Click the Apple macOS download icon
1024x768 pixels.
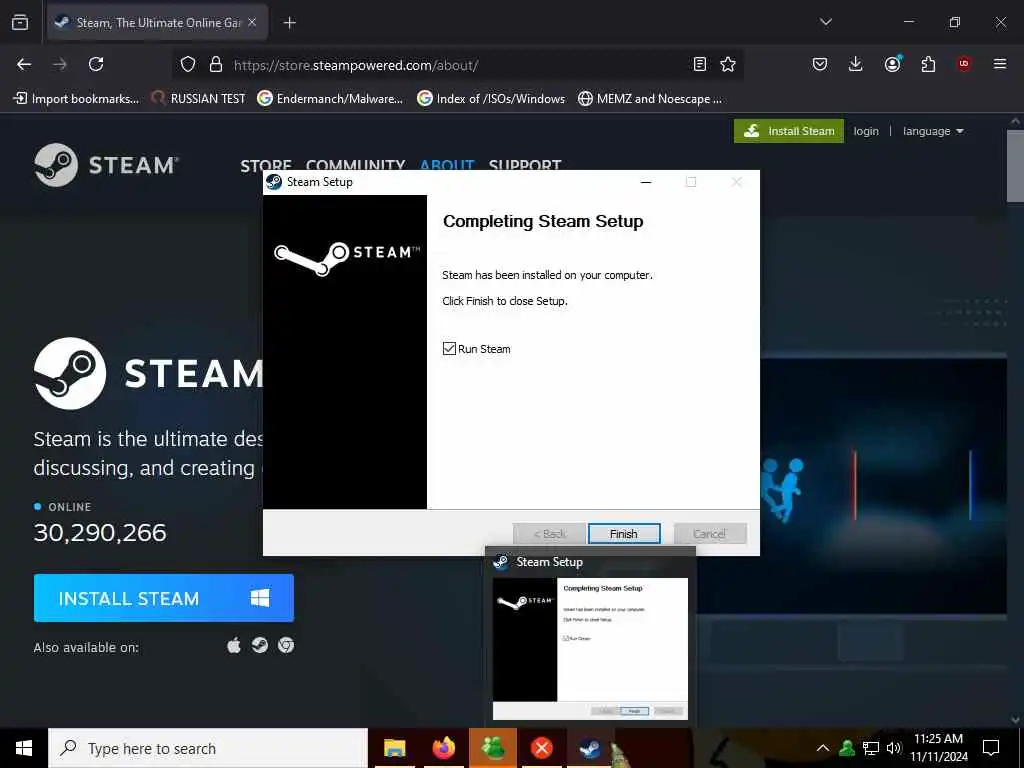click(x=234, y=646)
